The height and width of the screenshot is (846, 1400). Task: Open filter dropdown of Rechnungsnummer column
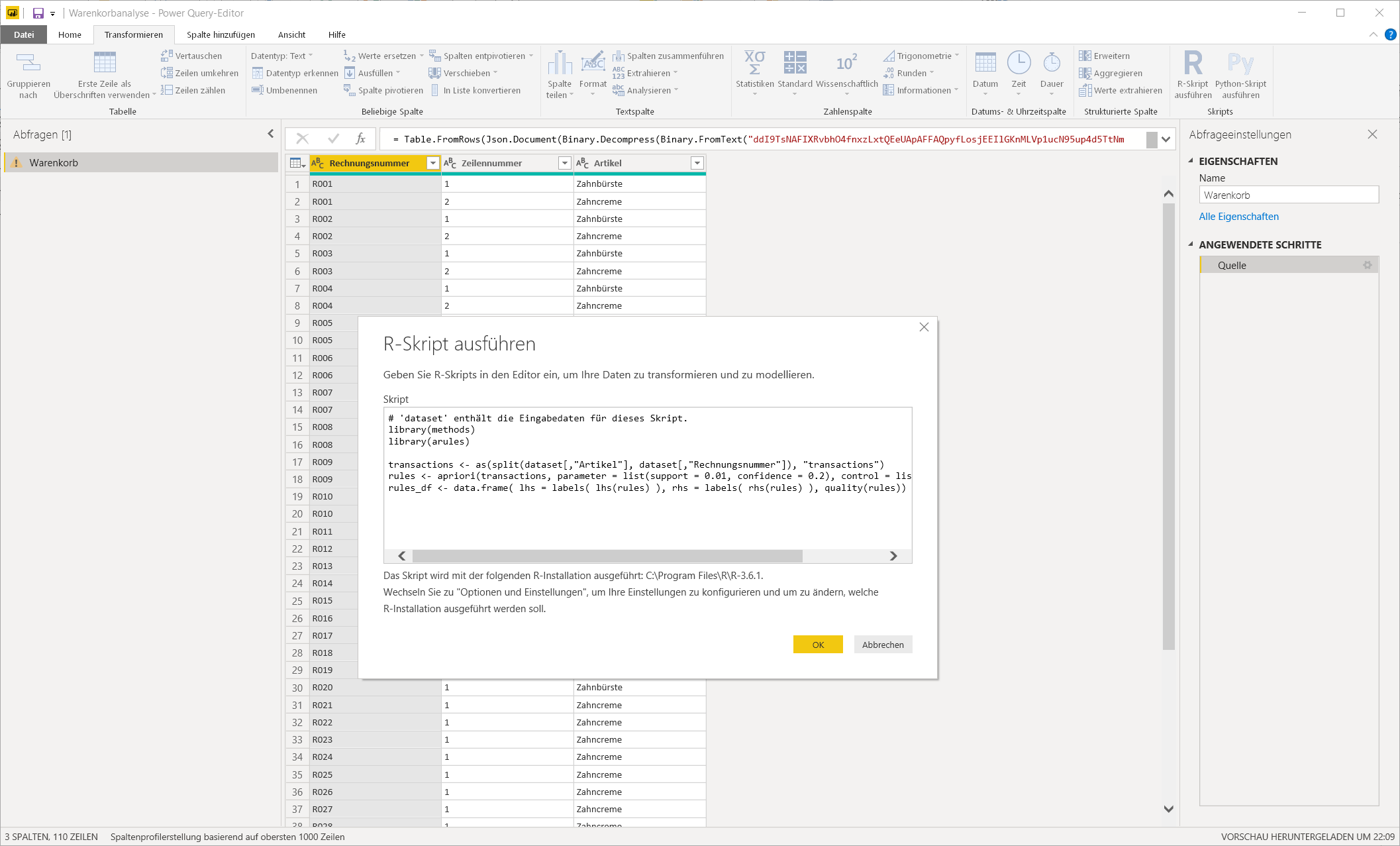(x=432, y=163)
